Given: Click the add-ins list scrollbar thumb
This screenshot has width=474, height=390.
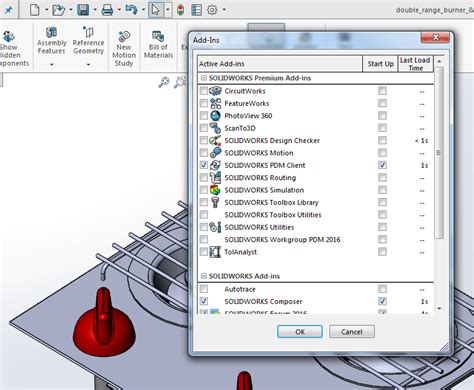Looking at the screenshot, I should [x=439, y=153].
